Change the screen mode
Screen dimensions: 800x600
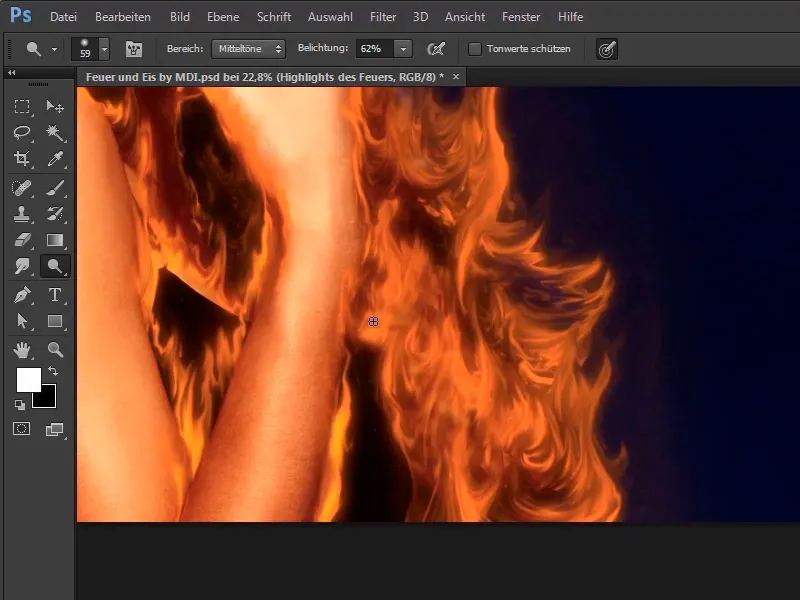tap(55, 430)
